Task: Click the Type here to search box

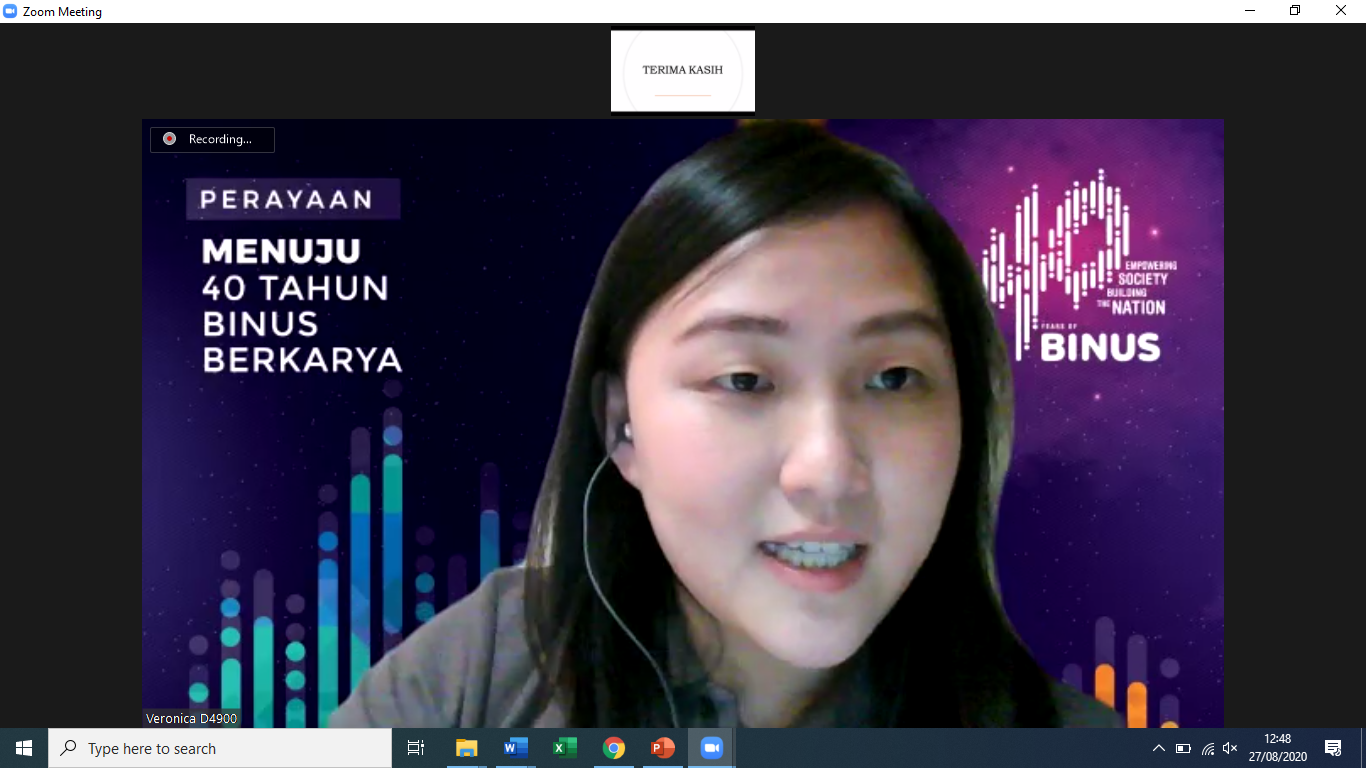Action: (x=220, y=748)
